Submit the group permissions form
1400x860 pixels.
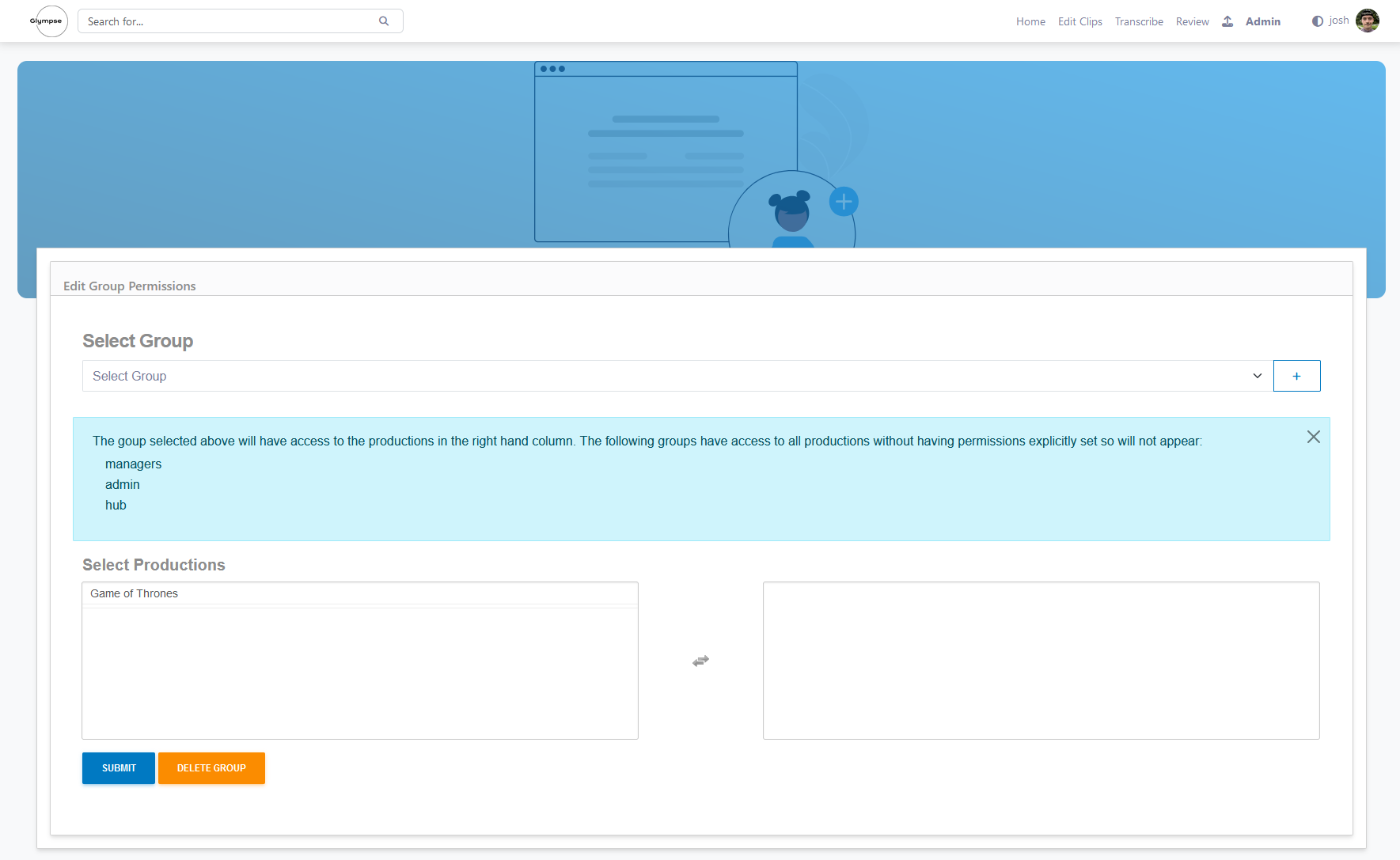tap(118, 767)
